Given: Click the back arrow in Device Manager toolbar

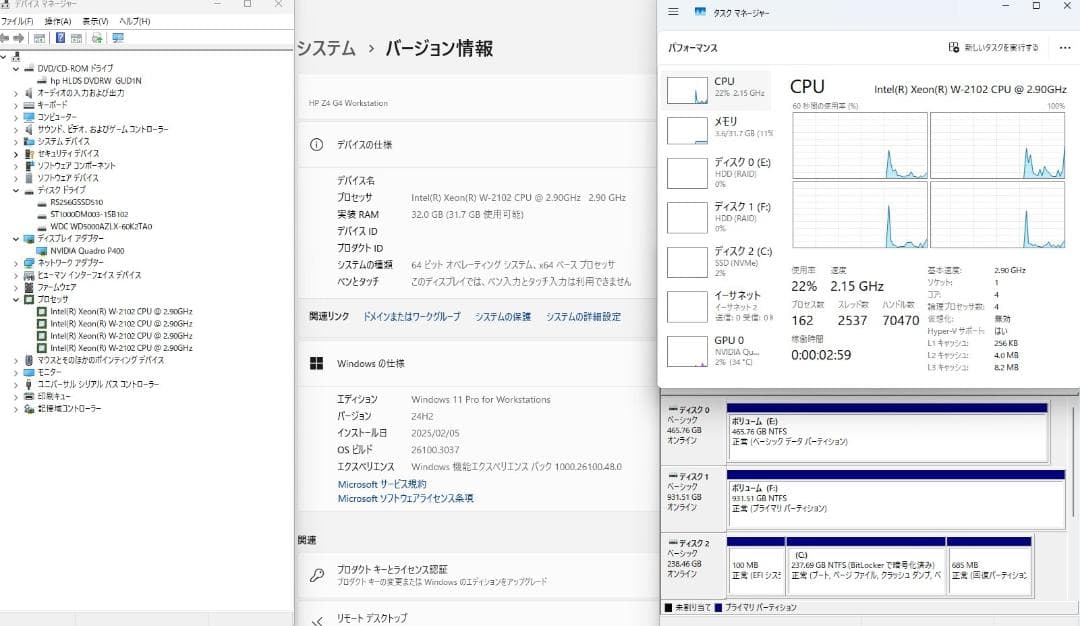Looking at the screenshot, I should point(6,38).
